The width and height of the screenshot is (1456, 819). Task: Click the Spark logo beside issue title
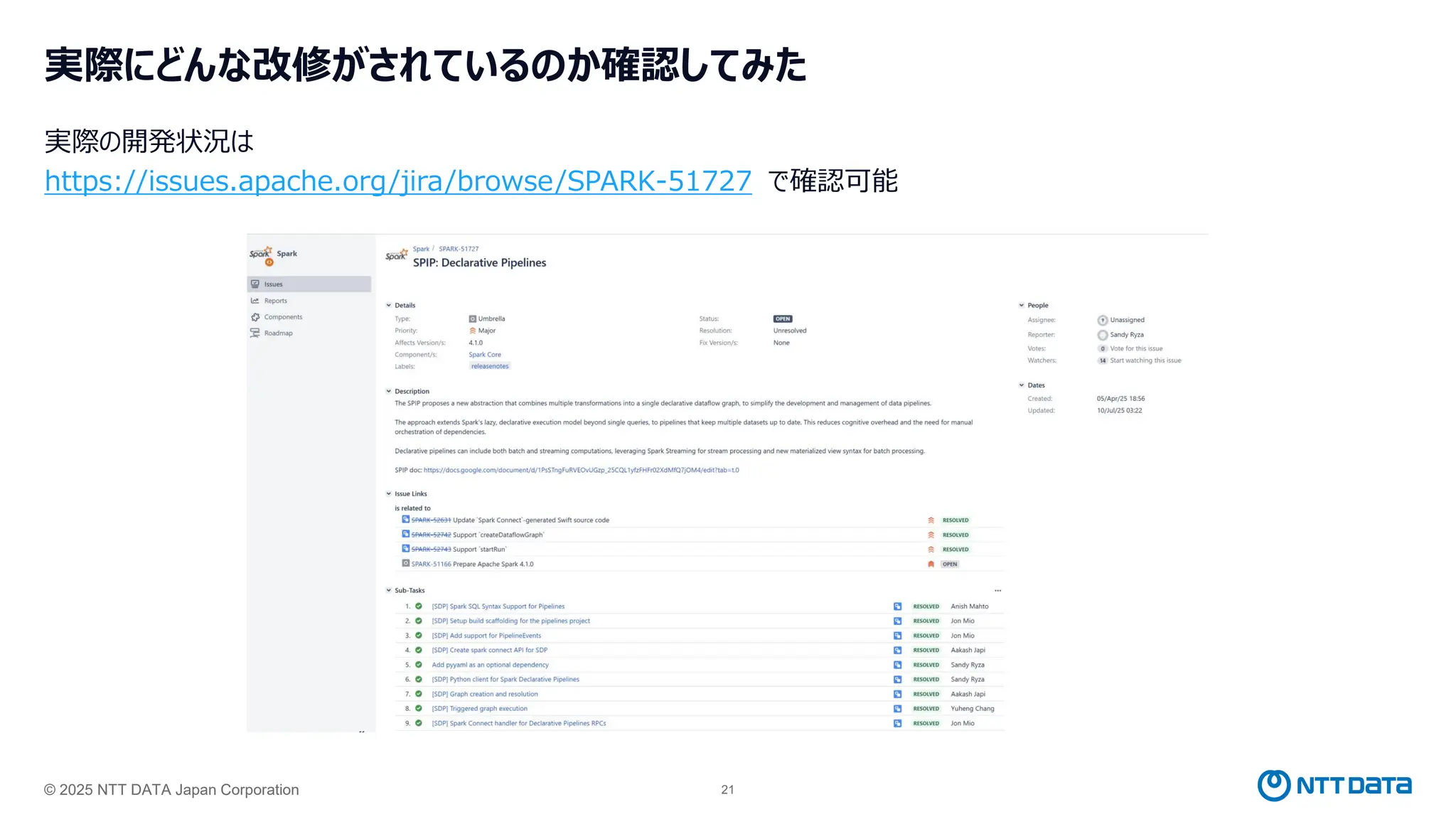(x=397, y=255)
